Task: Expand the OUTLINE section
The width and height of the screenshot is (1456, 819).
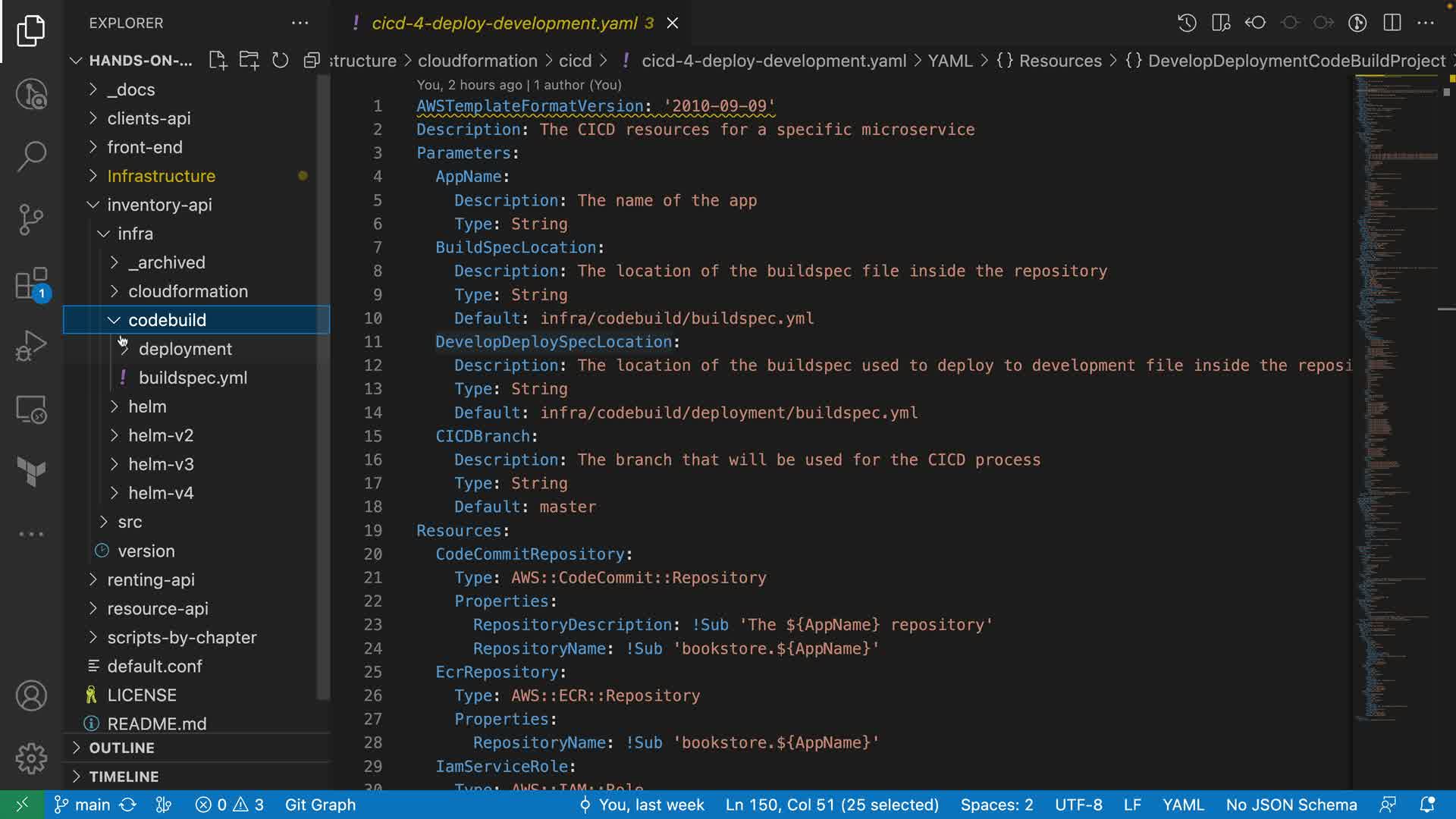Action: pos(121,748)
